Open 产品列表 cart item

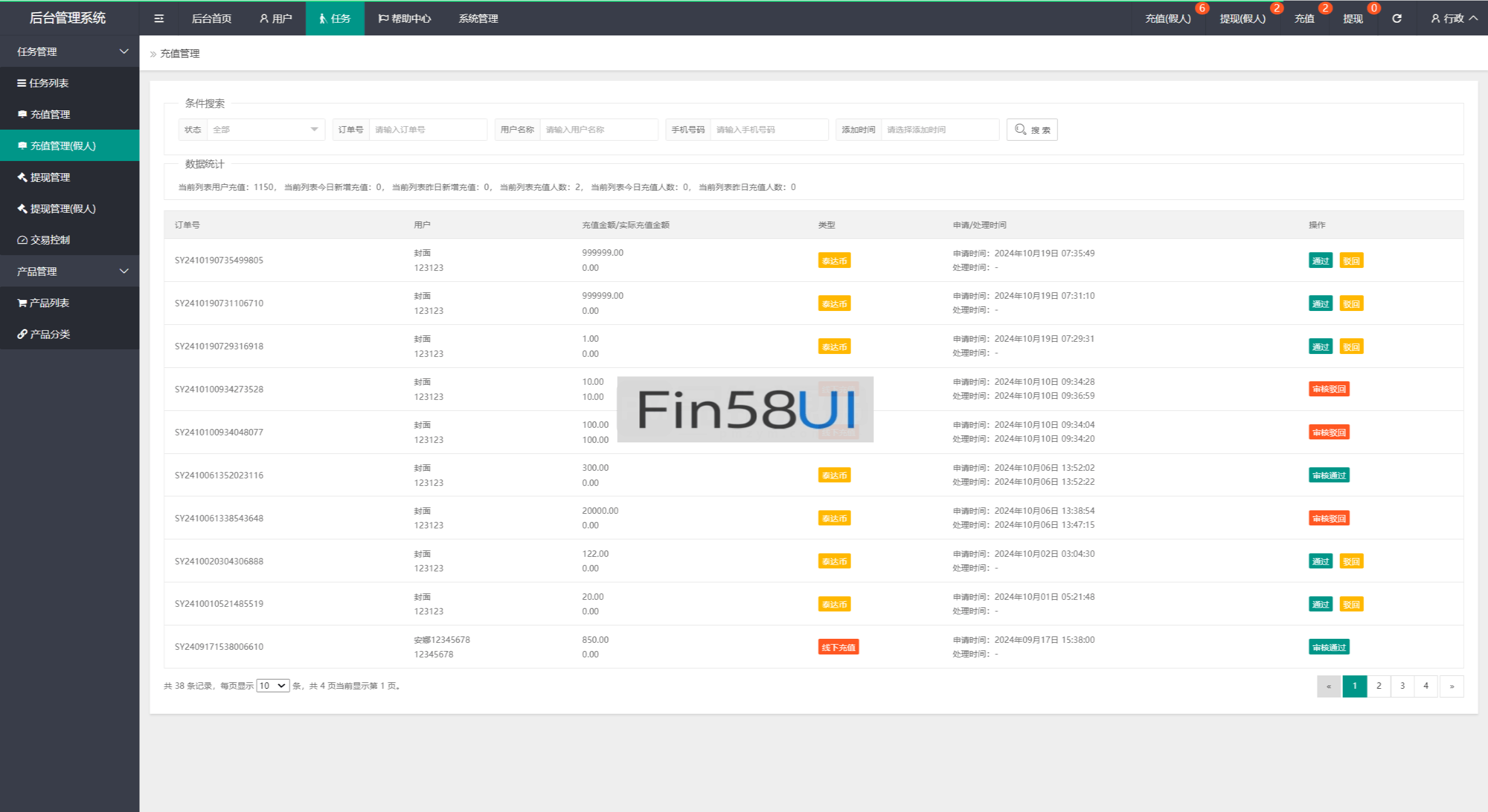[x=49, y=303]
